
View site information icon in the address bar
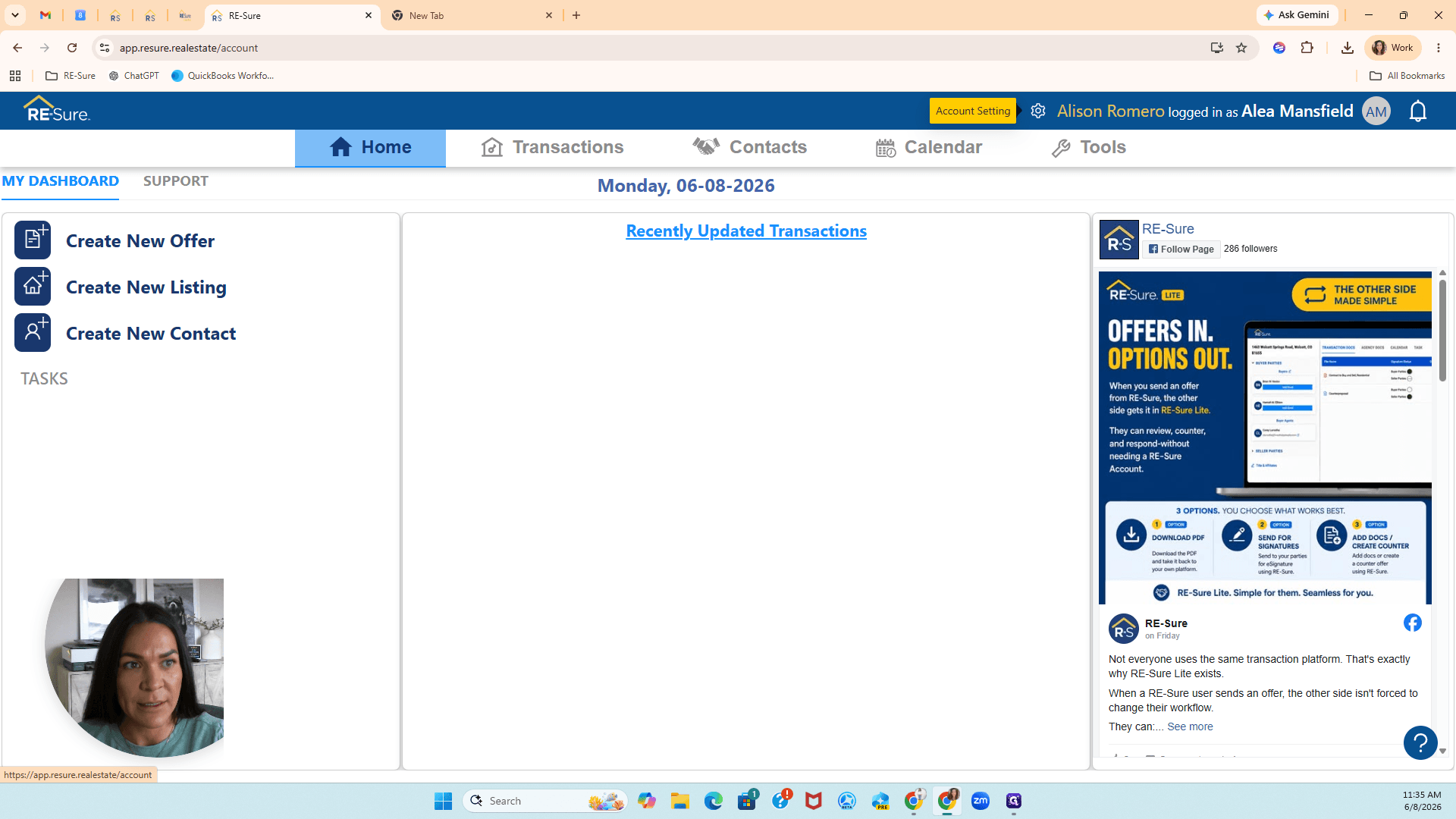(x=105, y=48)
